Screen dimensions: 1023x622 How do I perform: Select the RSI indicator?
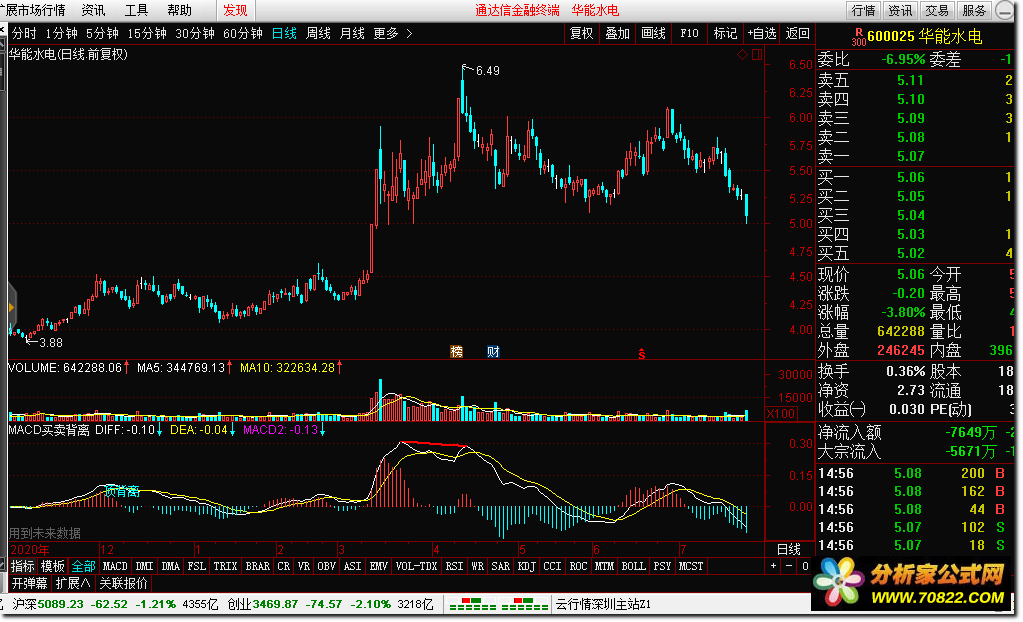(x=454, y=566)
